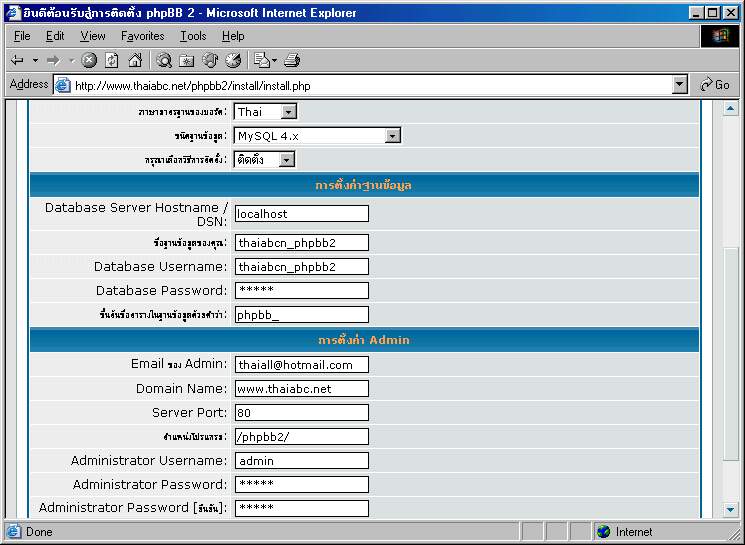Open the install method dropdown below MySQL
The image size is (745, 545).
click(x=287, y=160)
